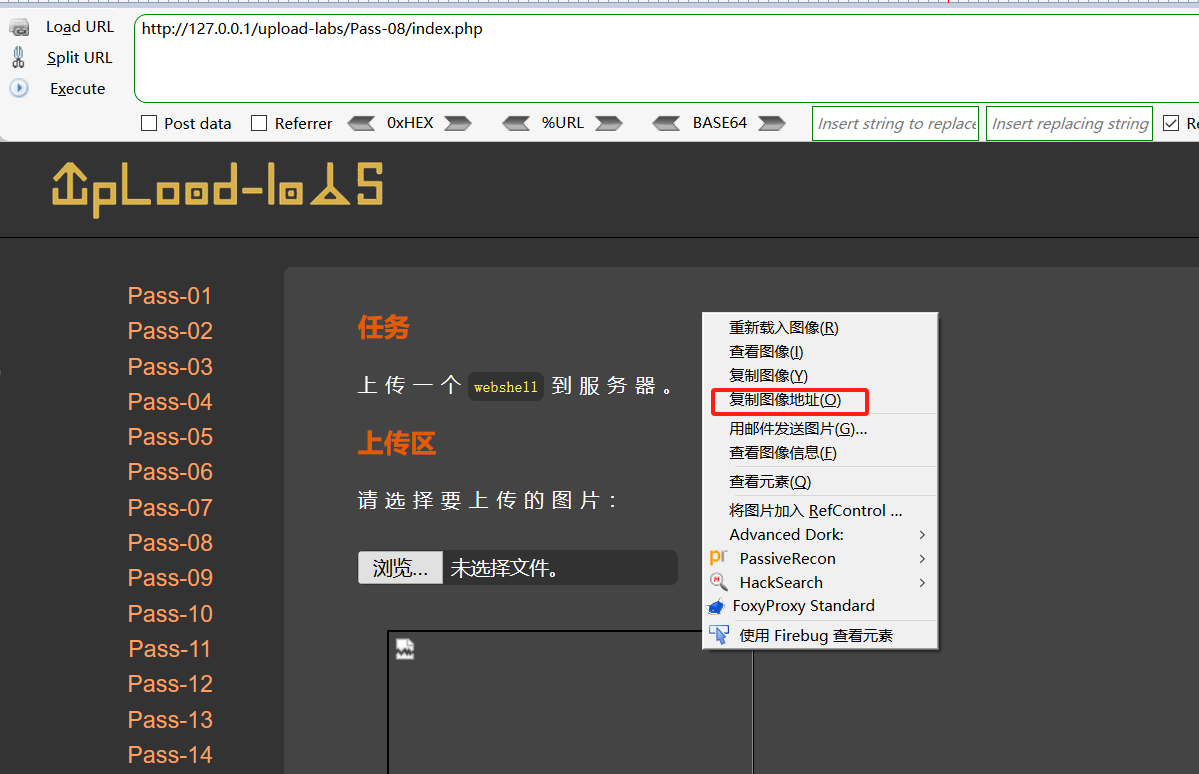This screenshot has width=1199, height=774.
Task: Click the Load URL icon in HackBar
Action: coord(19,28)
